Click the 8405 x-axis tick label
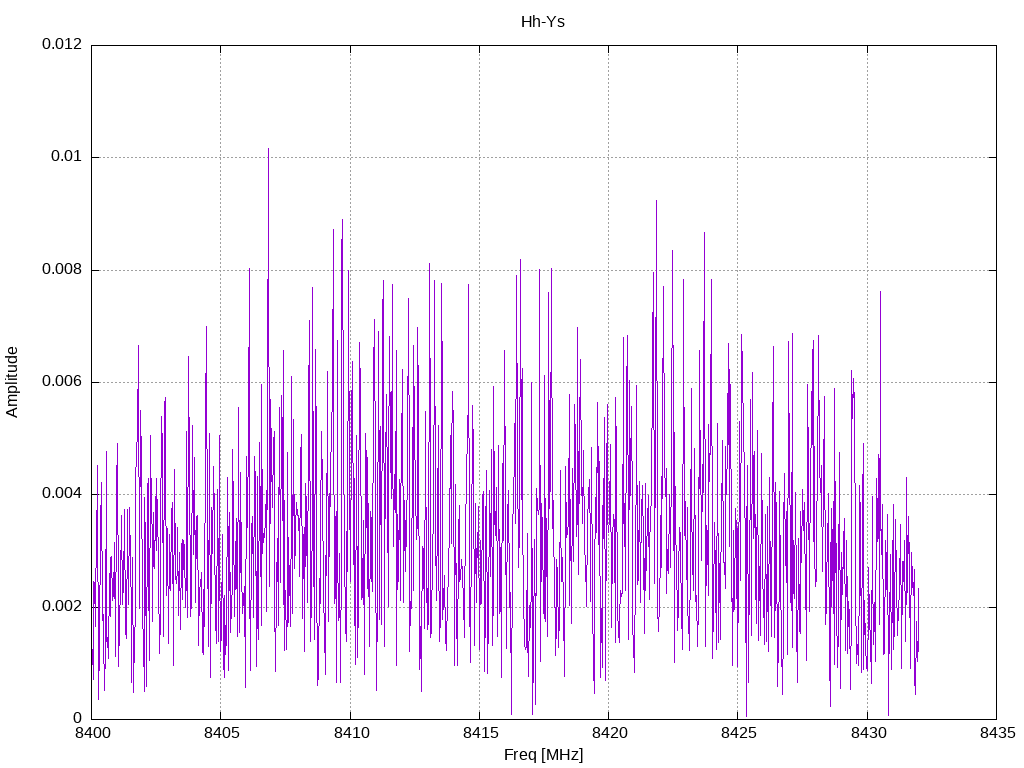The image size is (1024, 768). pyautogui.click(x=221, y=733)
